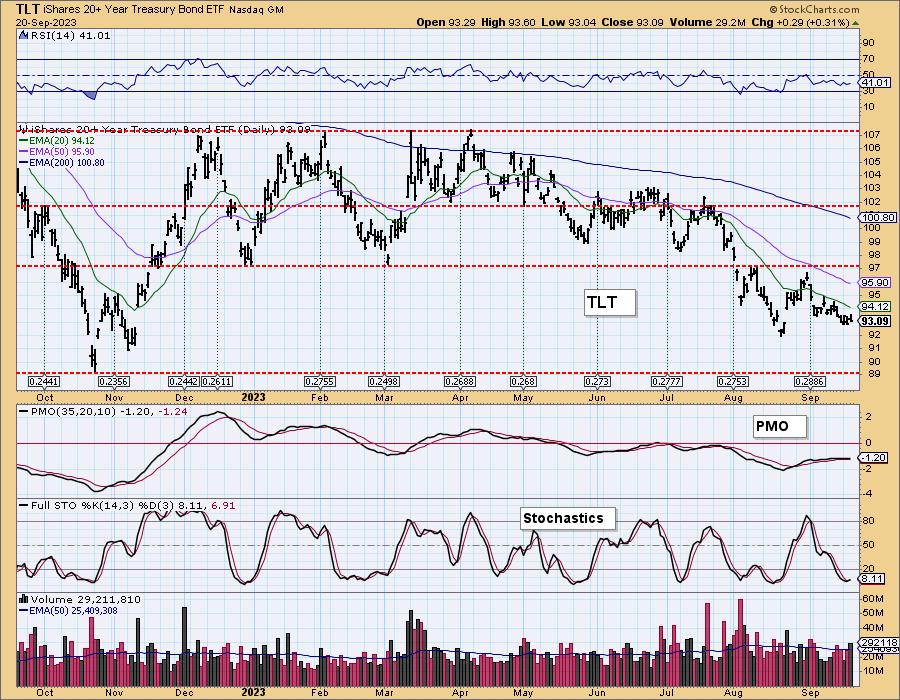Click the bar-chart icon beside Volume 29,211,810
This screenshot has width=900, height=700.
click(x=24, y=600)
